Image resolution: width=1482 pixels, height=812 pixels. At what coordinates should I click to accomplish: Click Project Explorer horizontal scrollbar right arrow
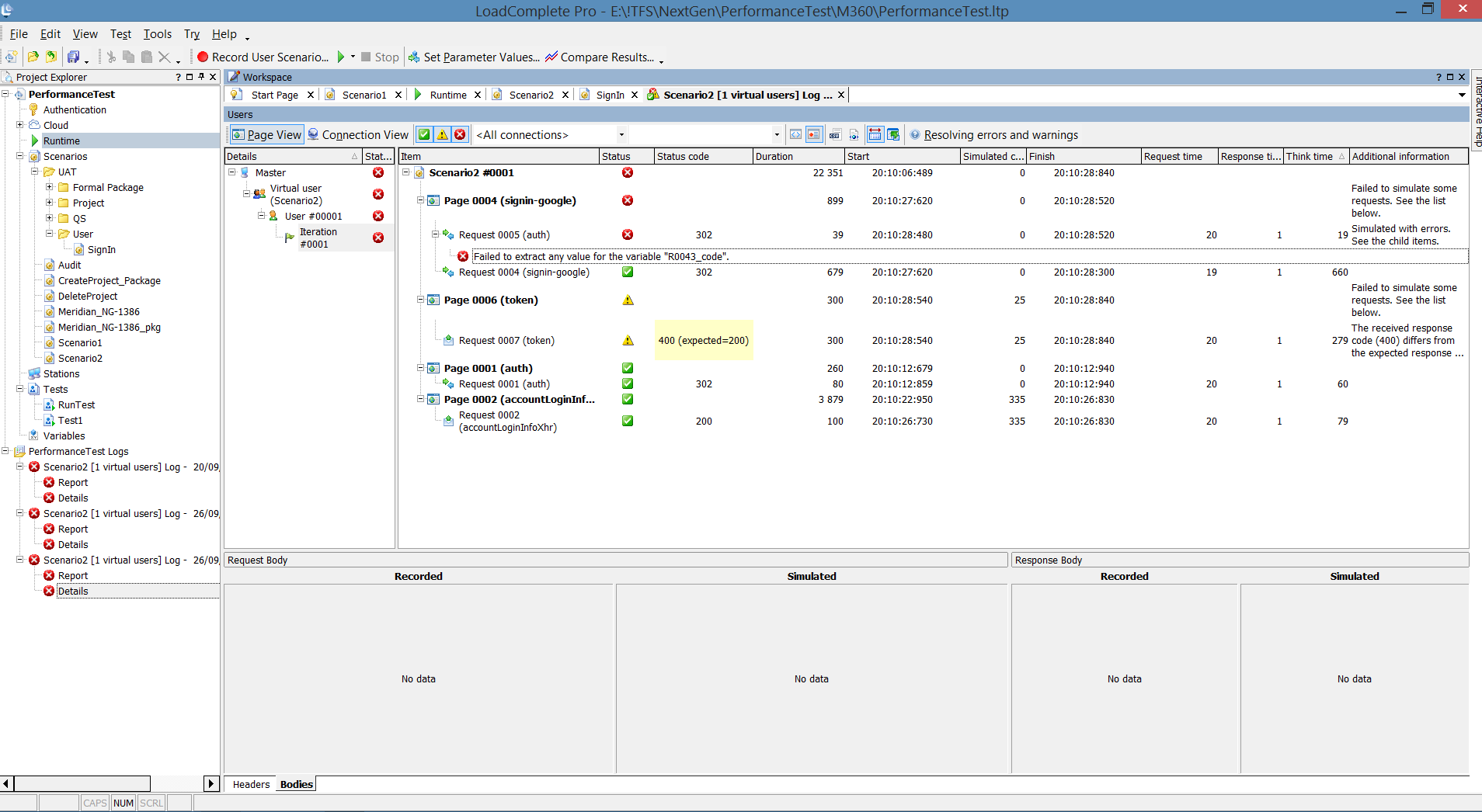click(211, 783)
